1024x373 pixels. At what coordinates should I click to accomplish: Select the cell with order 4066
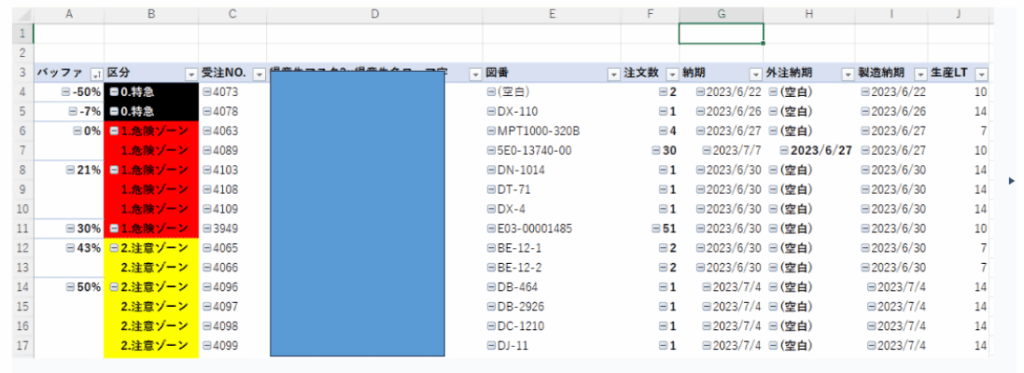232,267
